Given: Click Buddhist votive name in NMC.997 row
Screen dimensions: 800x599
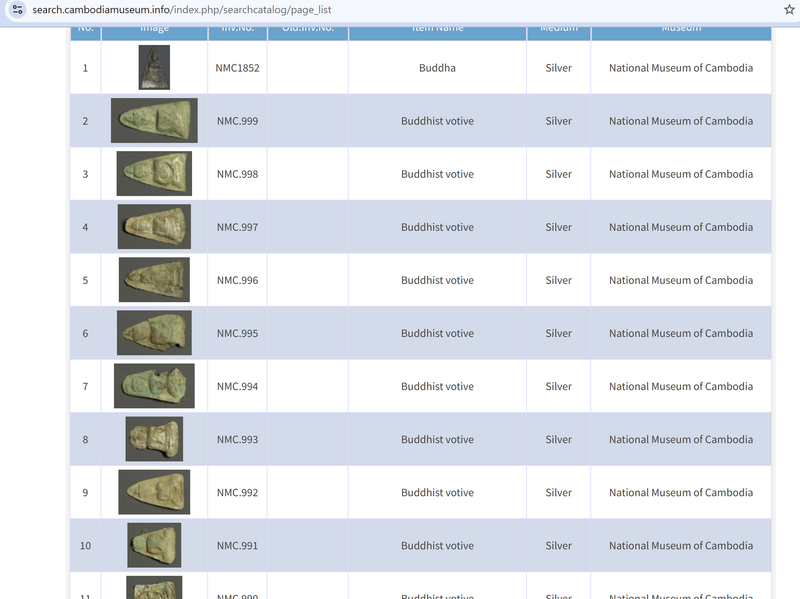Looking at the screenshot, I should coord(437,227).
